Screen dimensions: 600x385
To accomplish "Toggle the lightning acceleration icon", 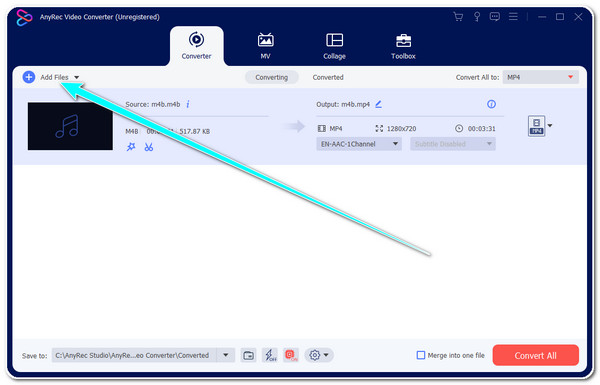I will point(271,355).
